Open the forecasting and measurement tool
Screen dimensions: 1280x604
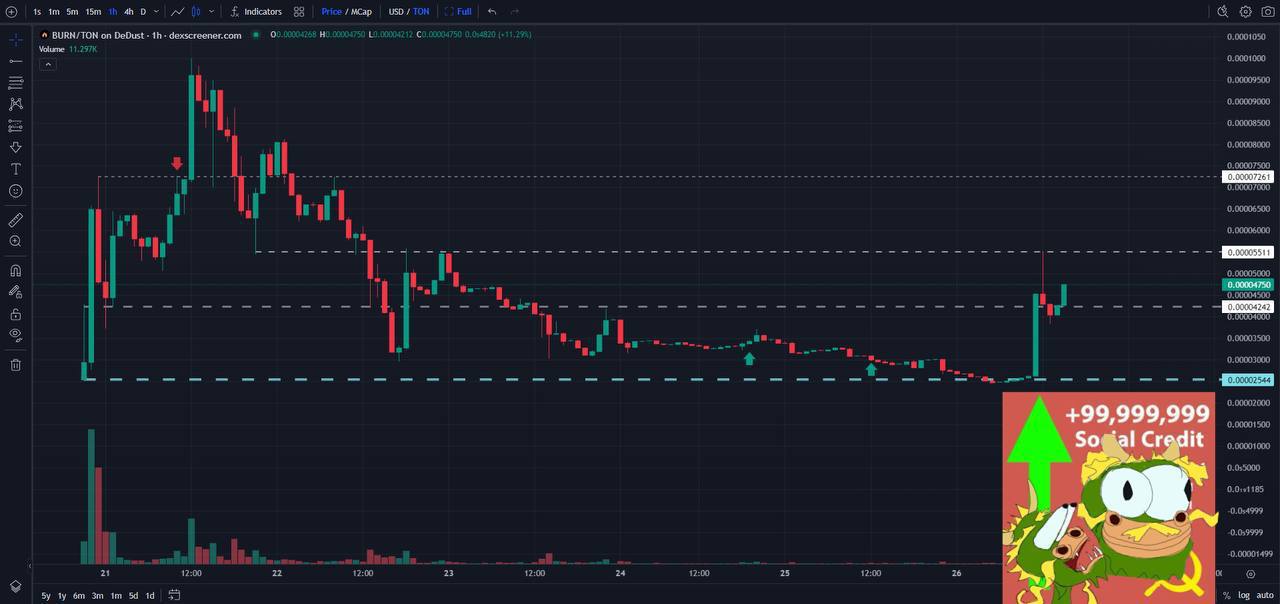[x=15, y=126]
